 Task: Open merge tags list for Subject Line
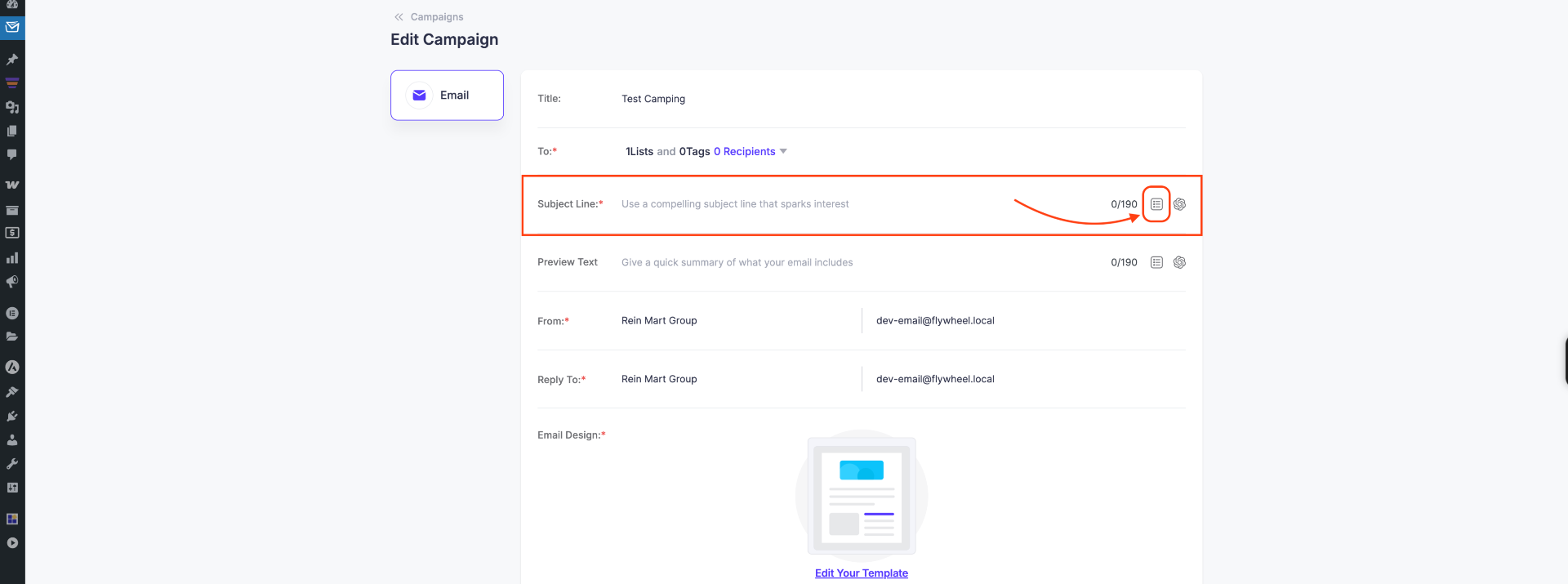tap(1156, 204)
